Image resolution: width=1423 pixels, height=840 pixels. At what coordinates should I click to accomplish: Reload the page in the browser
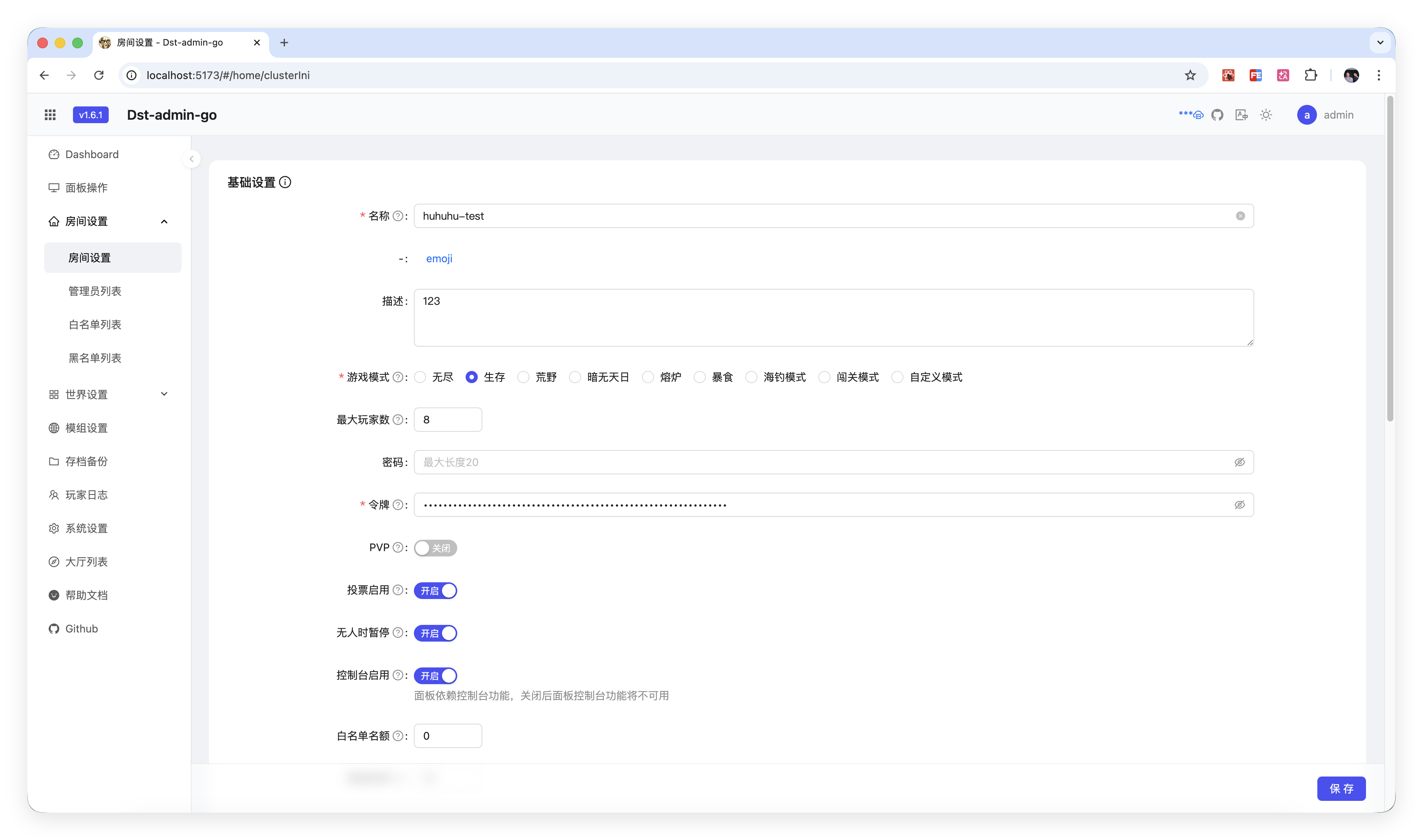98,75
